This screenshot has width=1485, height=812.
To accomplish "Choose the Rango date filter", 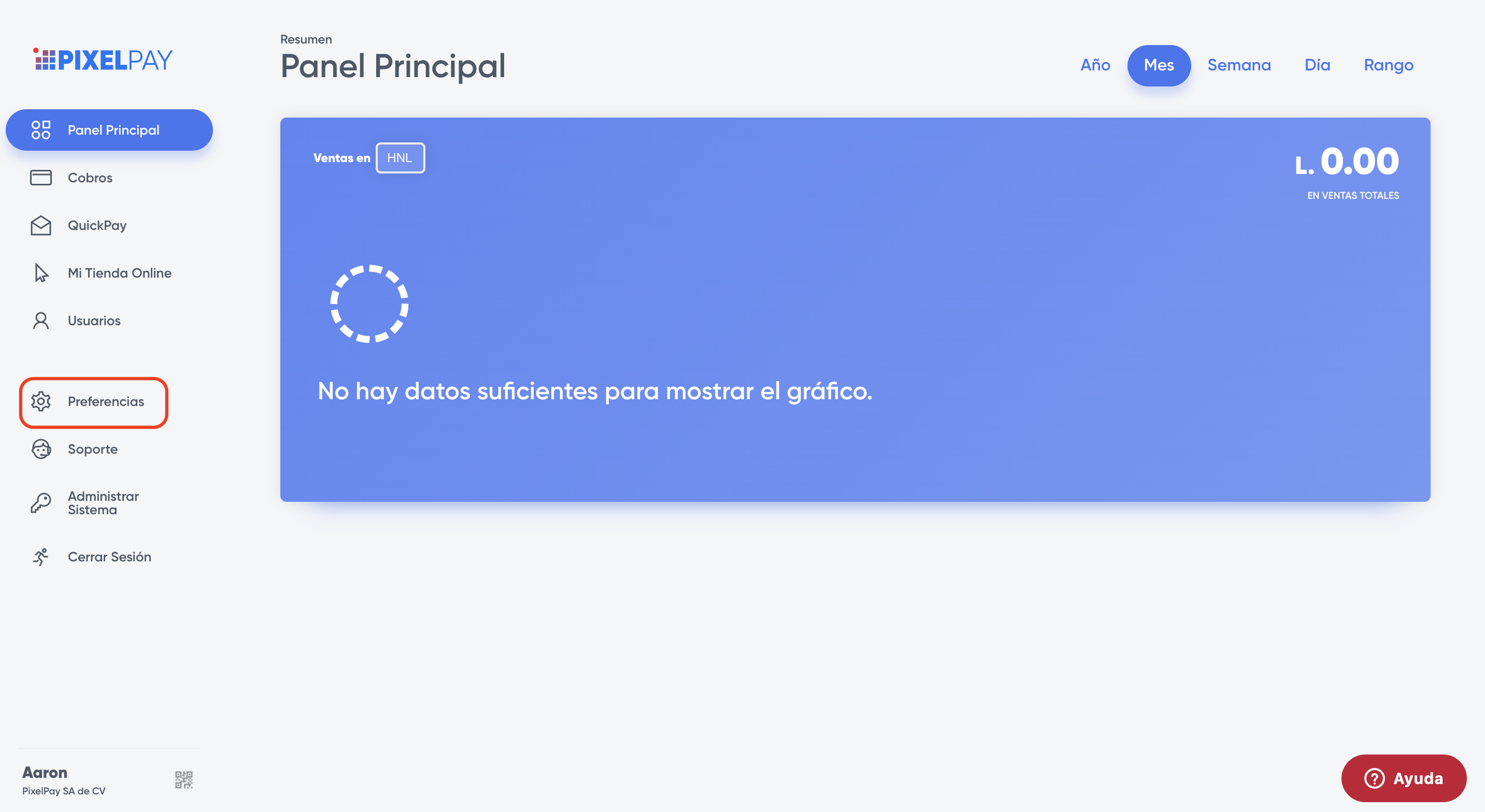I will click(x=1388, y=65).
